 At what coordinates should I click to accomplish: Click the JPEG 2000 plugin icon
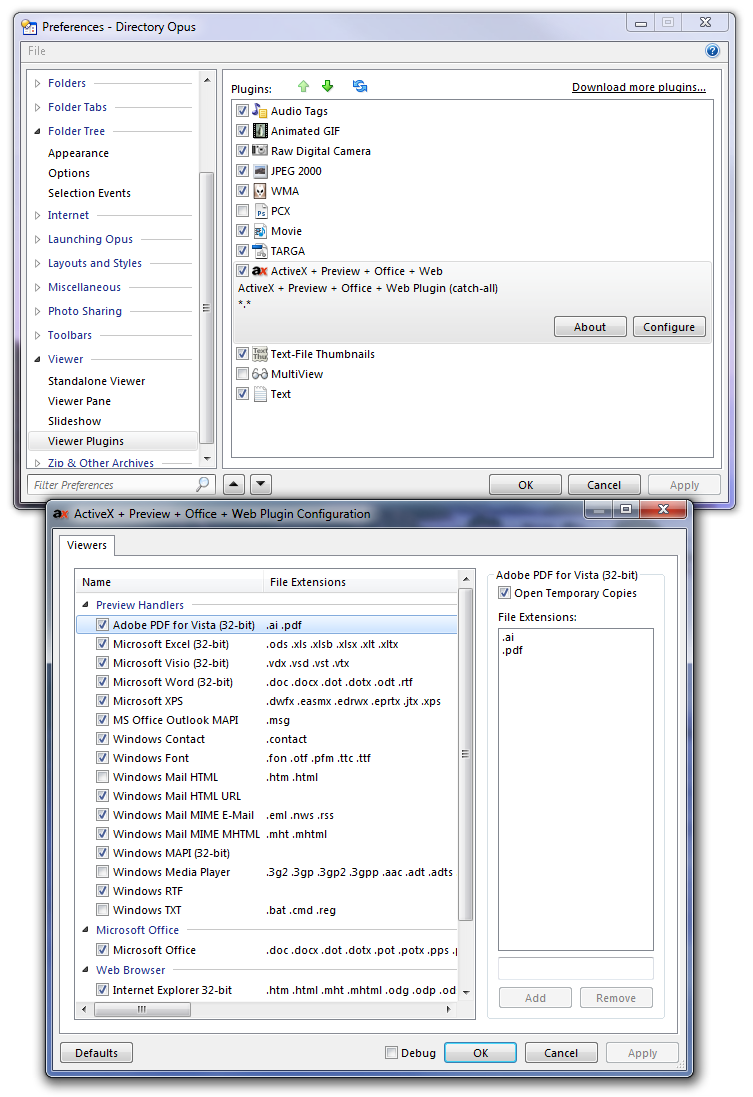pyautogui.click(x=260, y=171)
